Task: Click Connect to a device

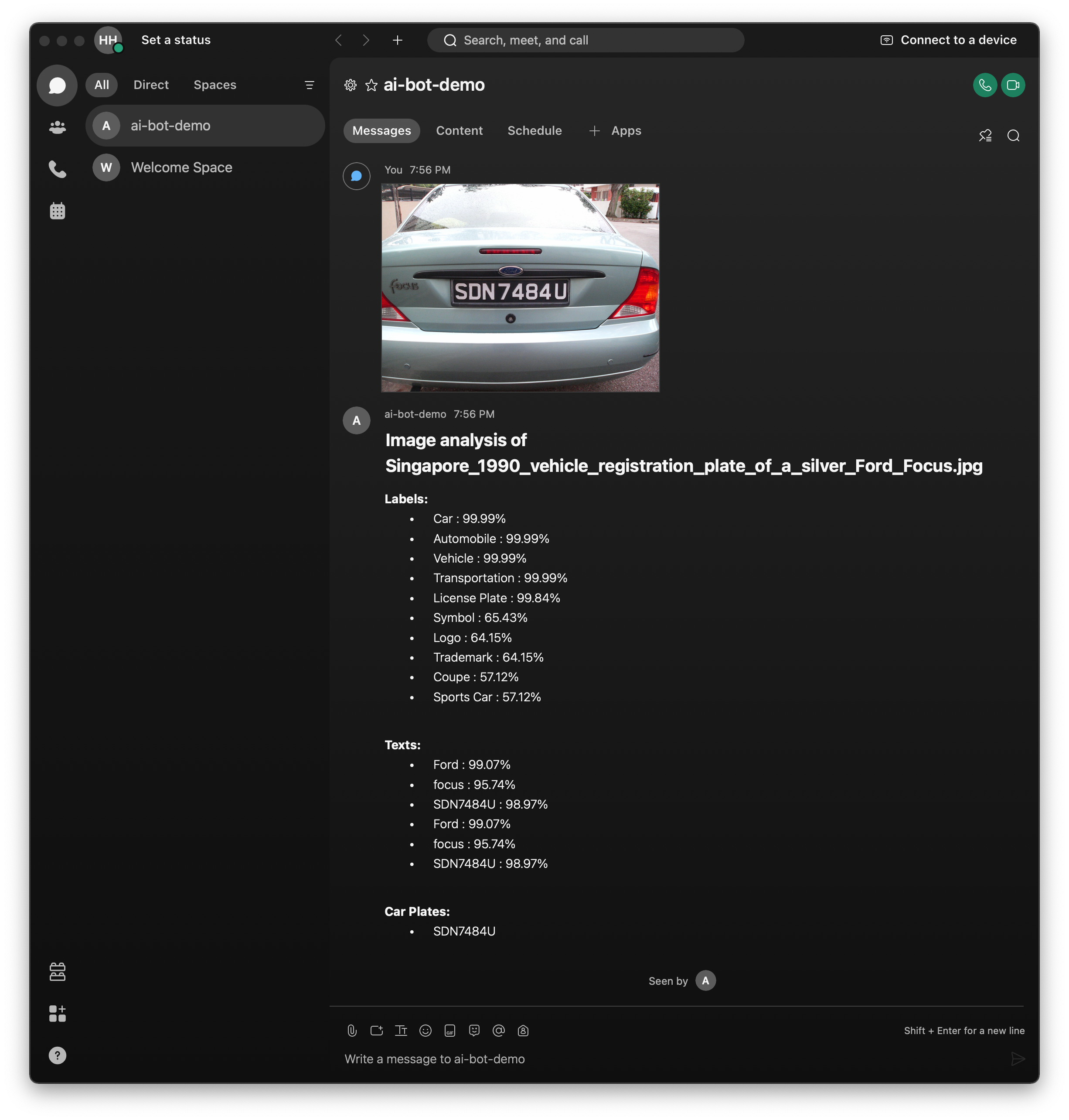Action: 948,40
